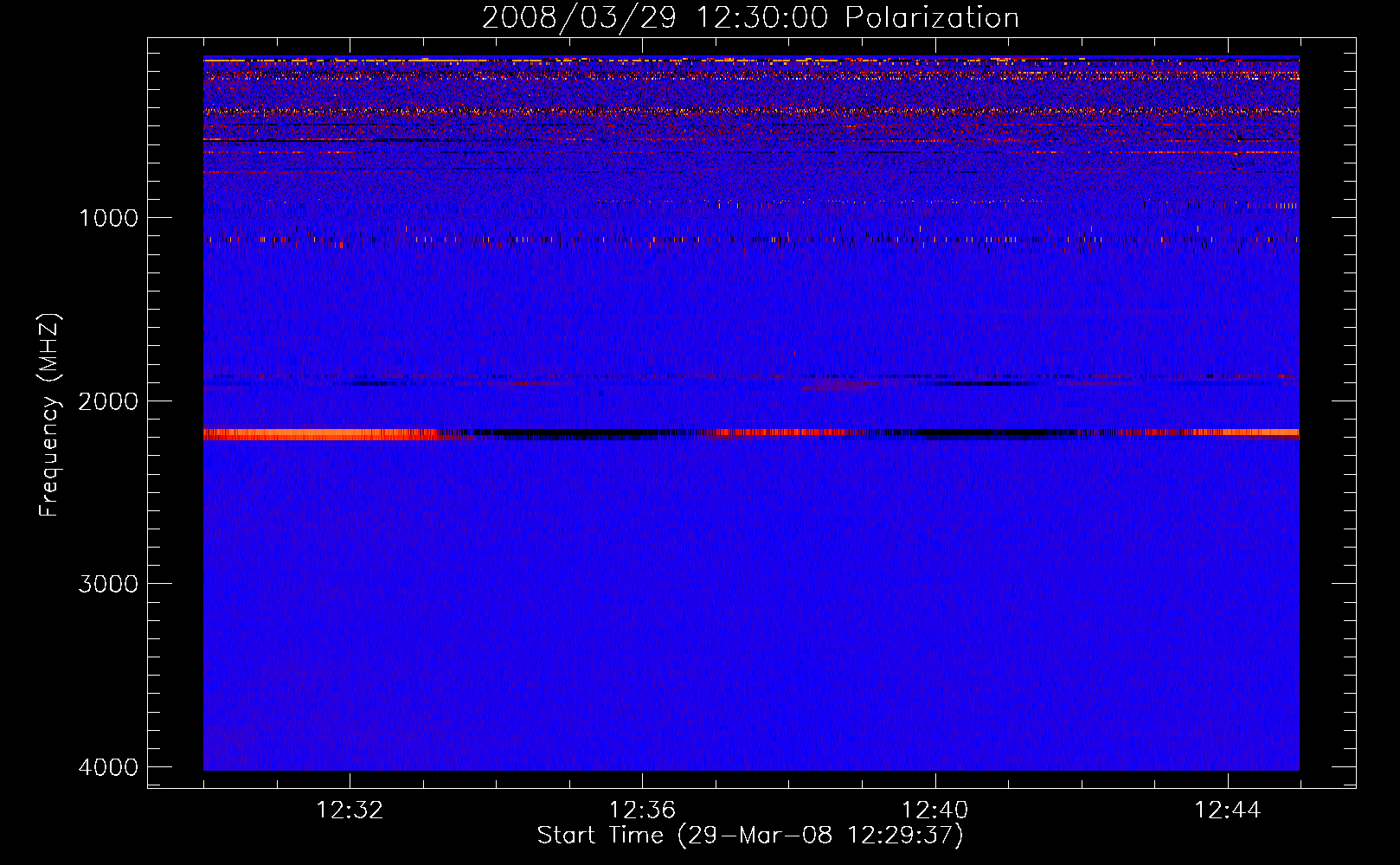This screenshot has width=1400, height=865.
Task: Click the plot title '2008/03/29 12:30:00 Polarization'
Action: (750, 17)
